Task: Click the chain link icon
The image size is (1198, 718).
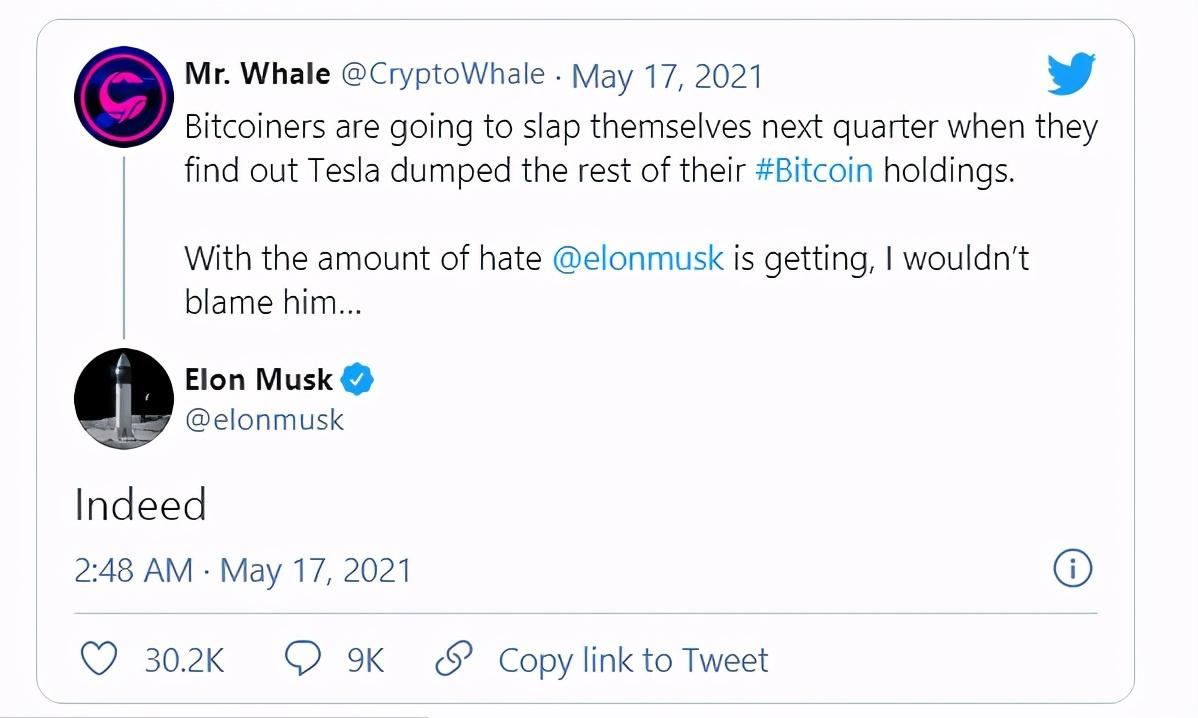Action: click(x=453, y=660)
